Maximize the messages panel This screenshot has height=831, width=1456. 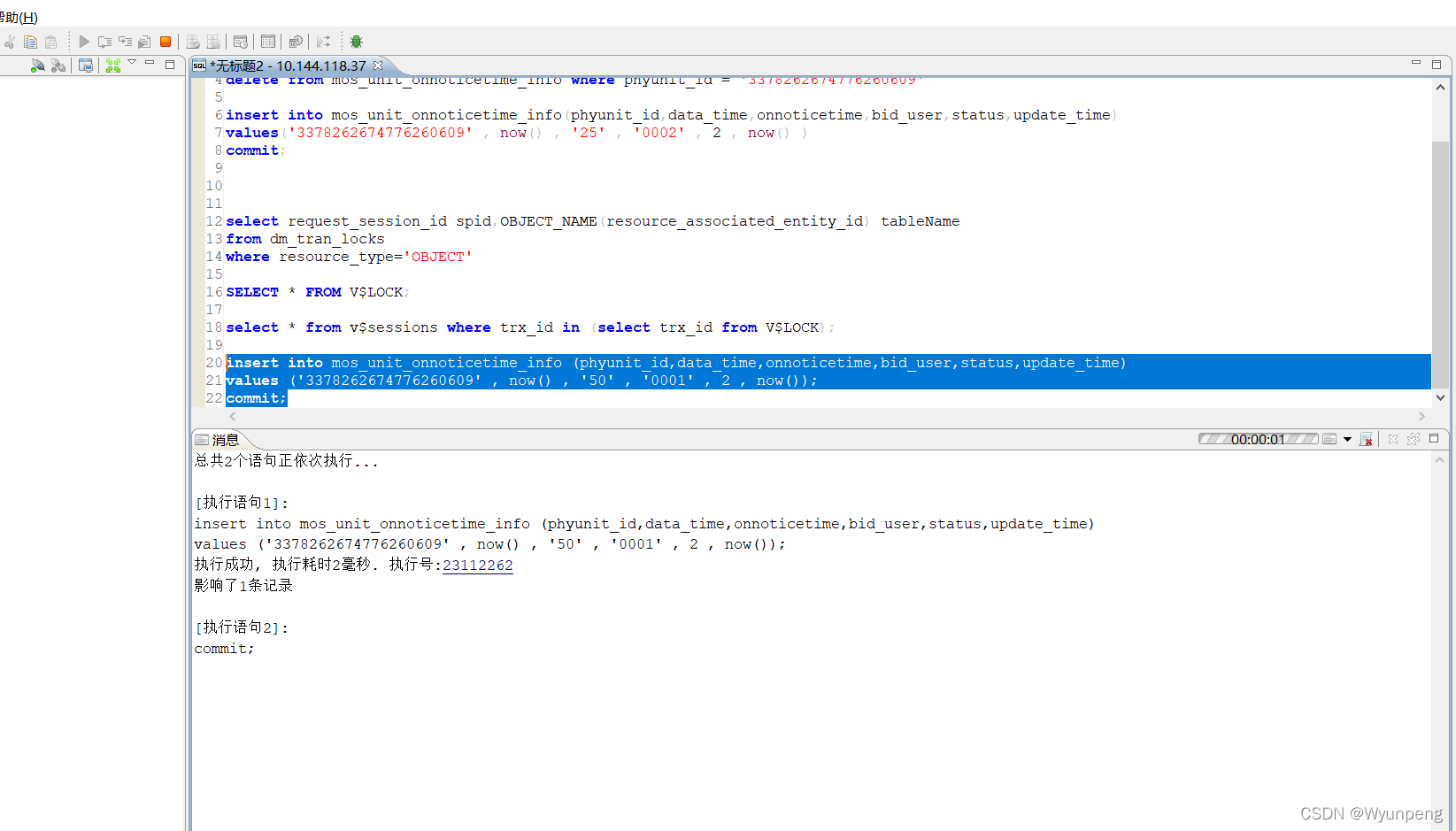pyautogui.click(x=1435, y=438)
